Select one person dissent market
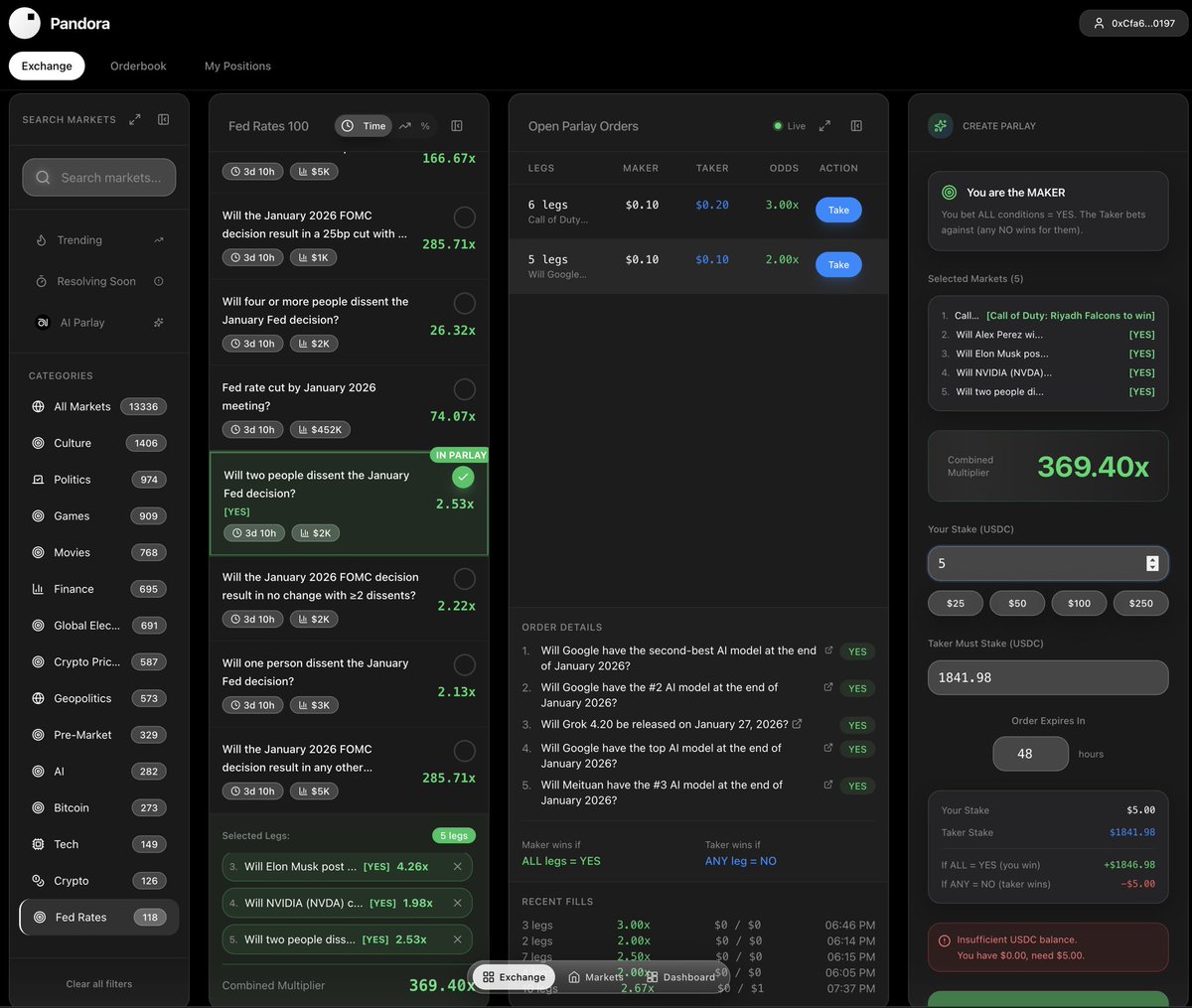This screenshot has height=1008, width=1192. point(464,664)
